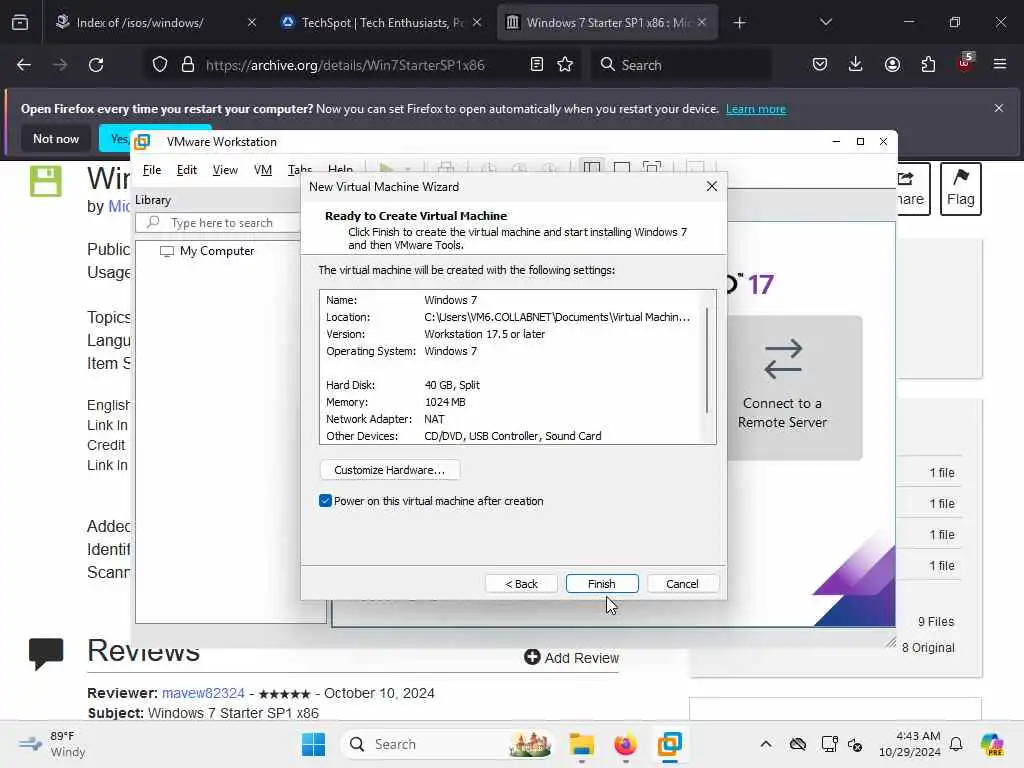Click the taskbar Search box
1024x768 pixels.
coord(447,744)
